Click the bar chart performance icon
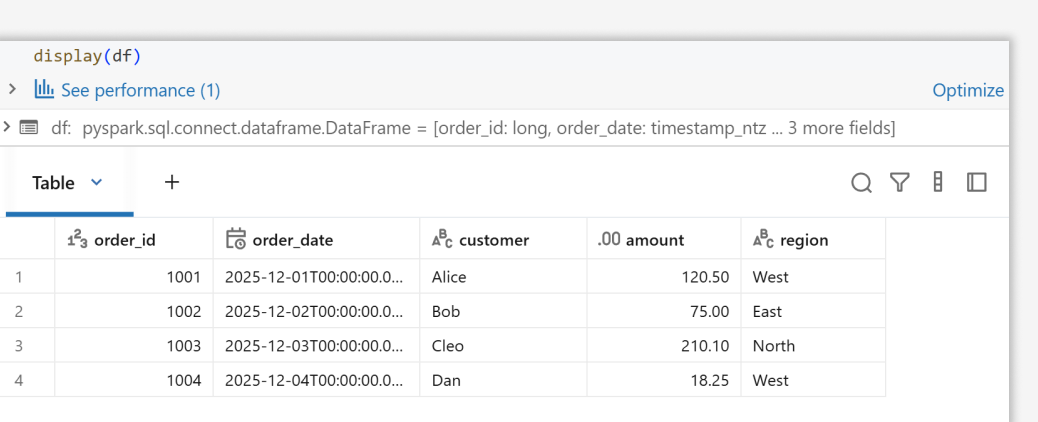This screenshot has height=422, width=1038. click(x=44, y=90)
